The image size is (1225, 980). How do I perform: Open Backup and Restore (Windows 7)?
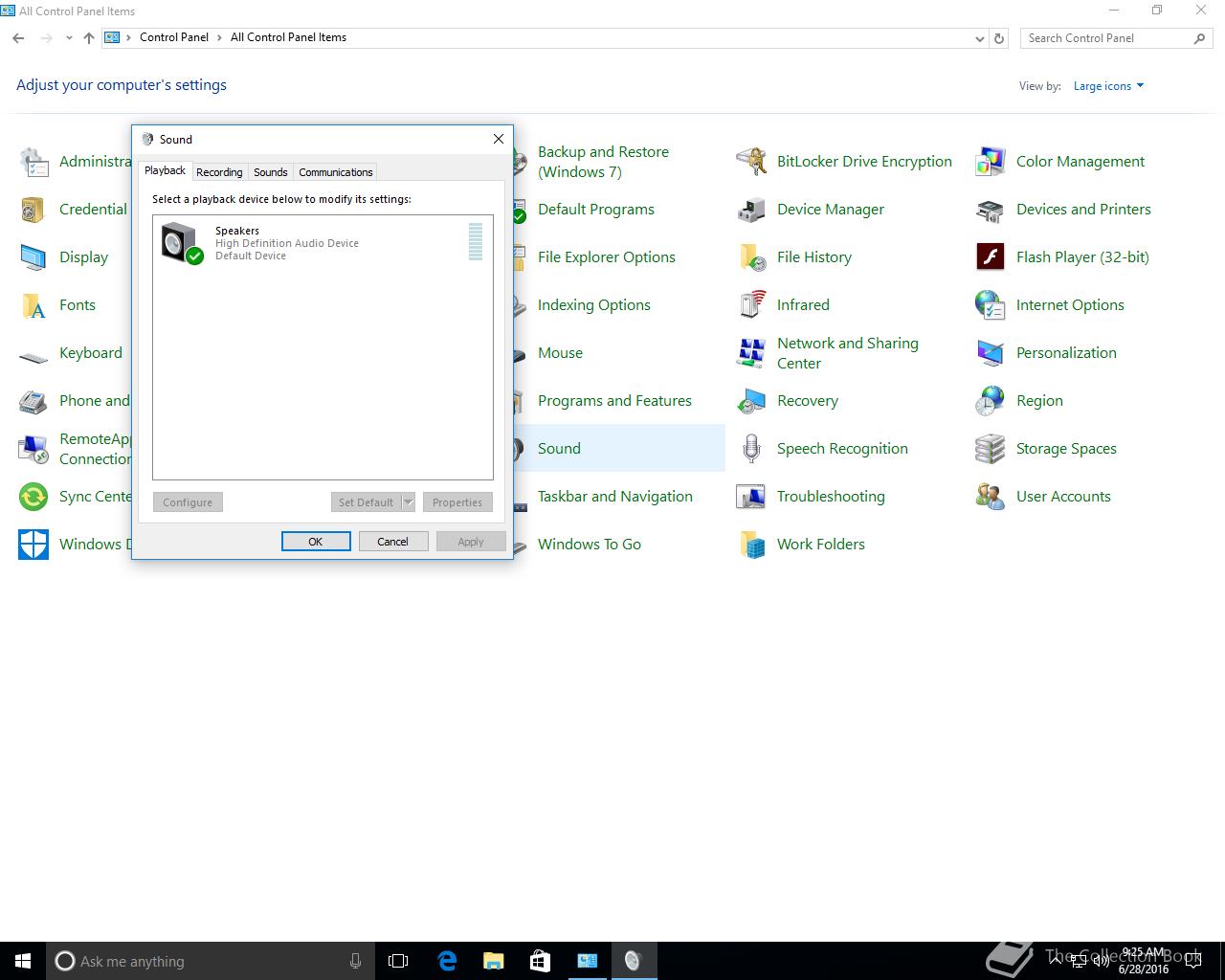click(603, 162)
